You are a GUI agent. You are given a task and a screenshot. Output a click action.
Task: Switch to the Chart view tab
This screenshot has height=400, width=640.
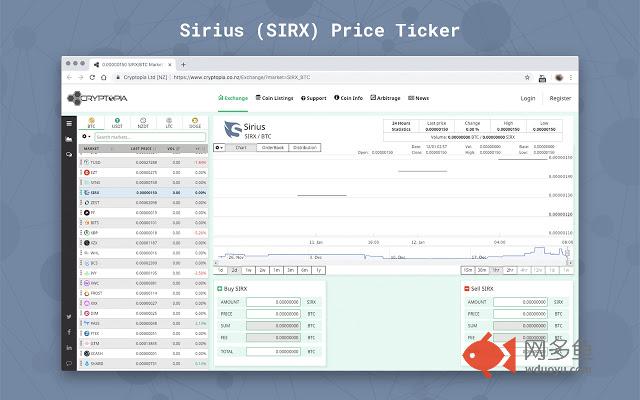click(241, 147)
